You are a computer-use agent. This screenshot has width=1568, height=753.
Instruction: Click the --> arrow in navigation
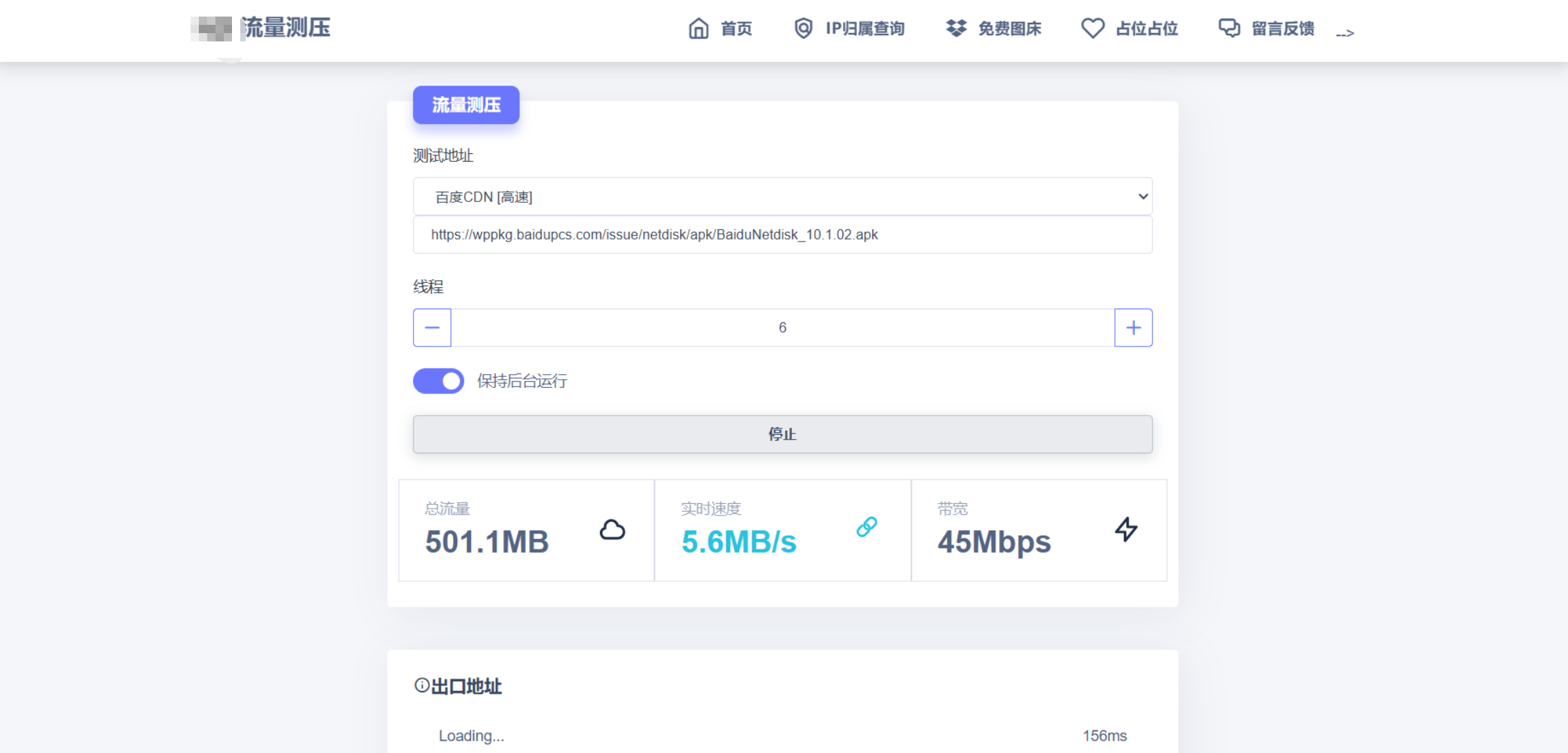[x=1344, y=32]
